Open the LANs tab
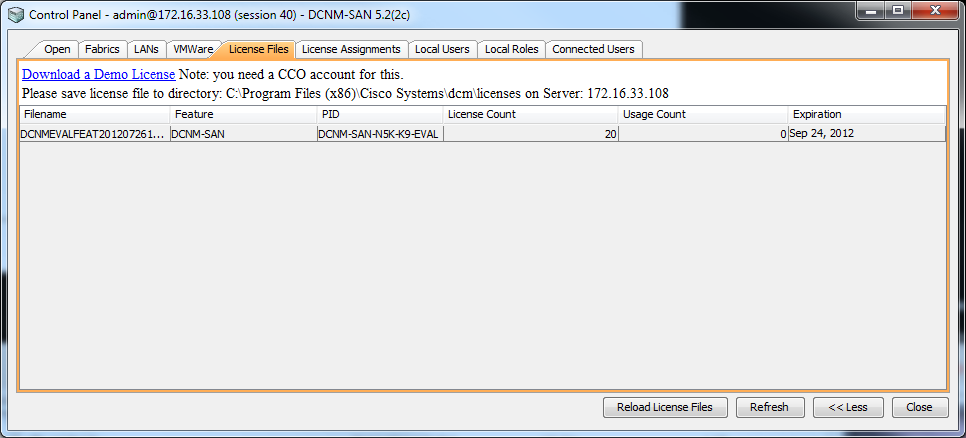 147,49
